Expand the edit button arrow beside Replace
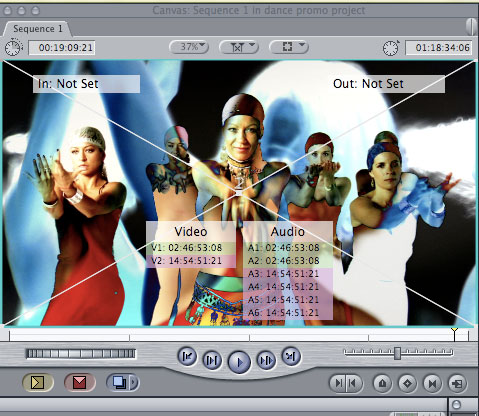479x416 pixels. click(x=134, y=383)
